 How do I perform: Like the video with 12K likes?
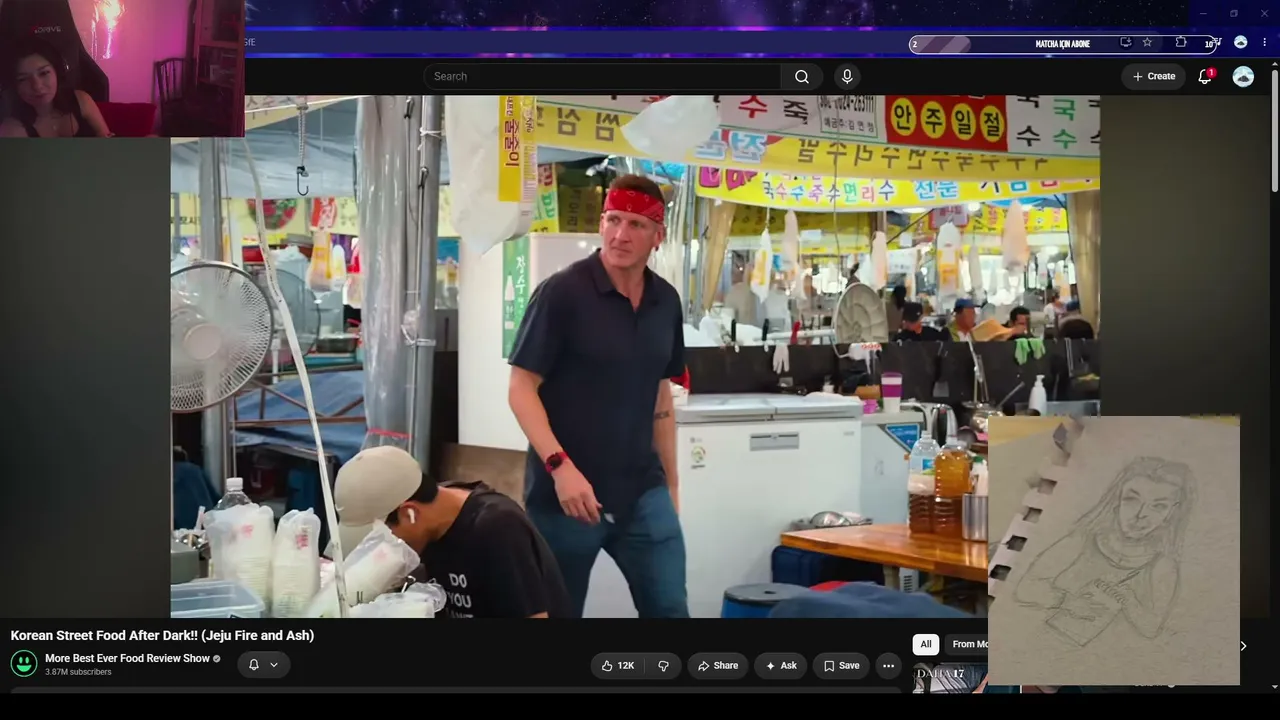617,665
